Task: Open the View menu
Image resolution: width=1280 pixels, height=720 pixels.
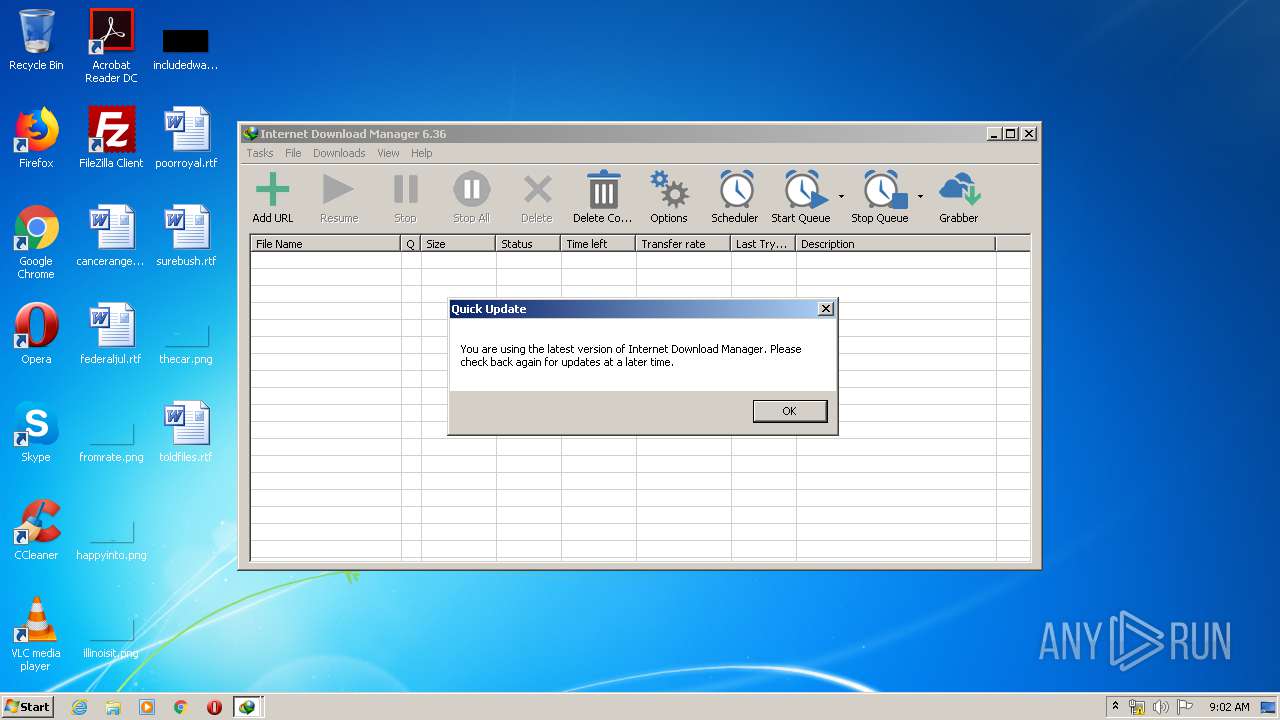Action: click(388, 153)
